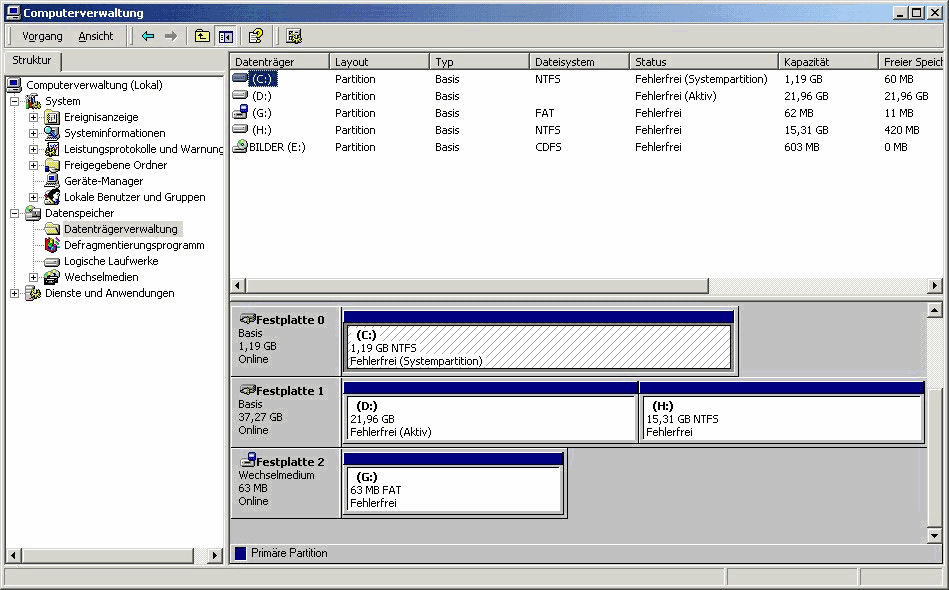Sort by the Status column header
This screenshot has width=949, height=590.
point(704,62)
